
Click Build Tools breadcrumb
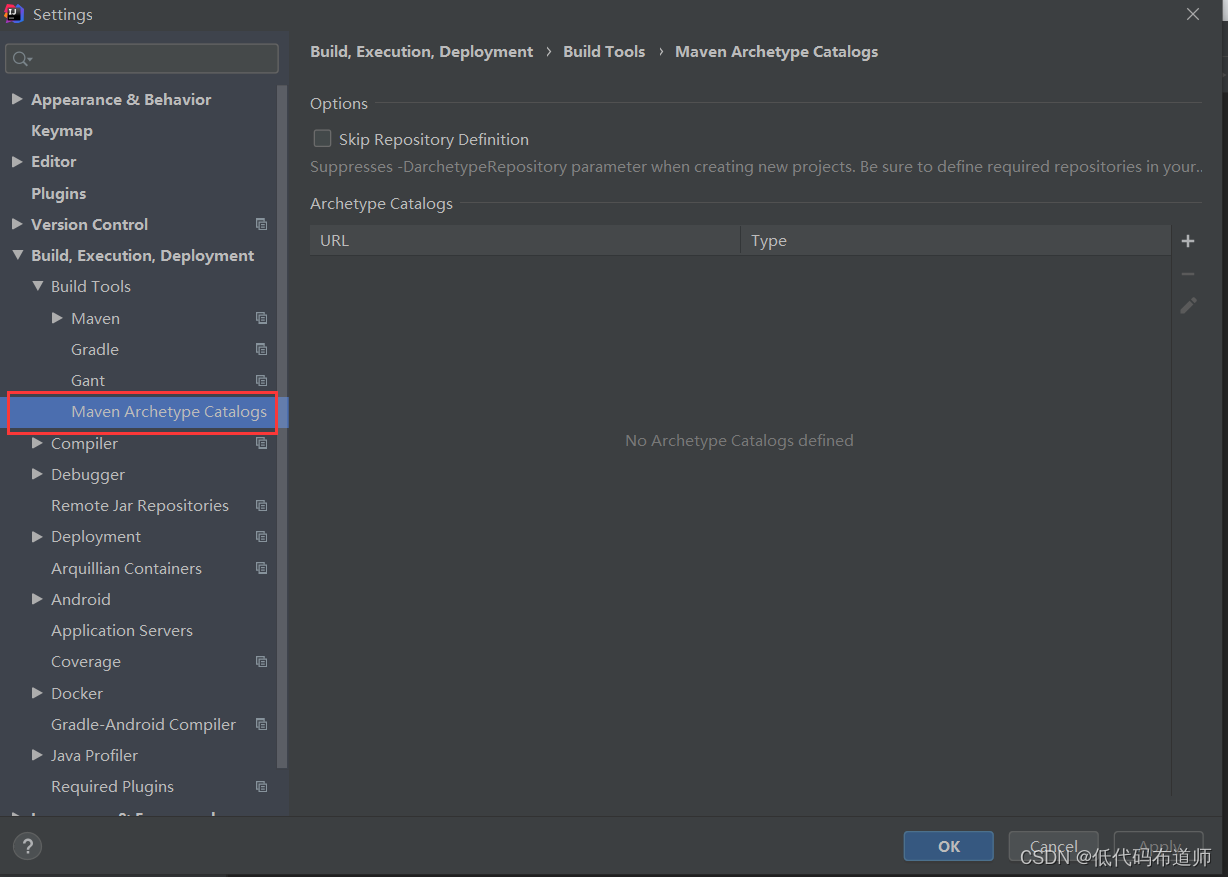[604, 51]
